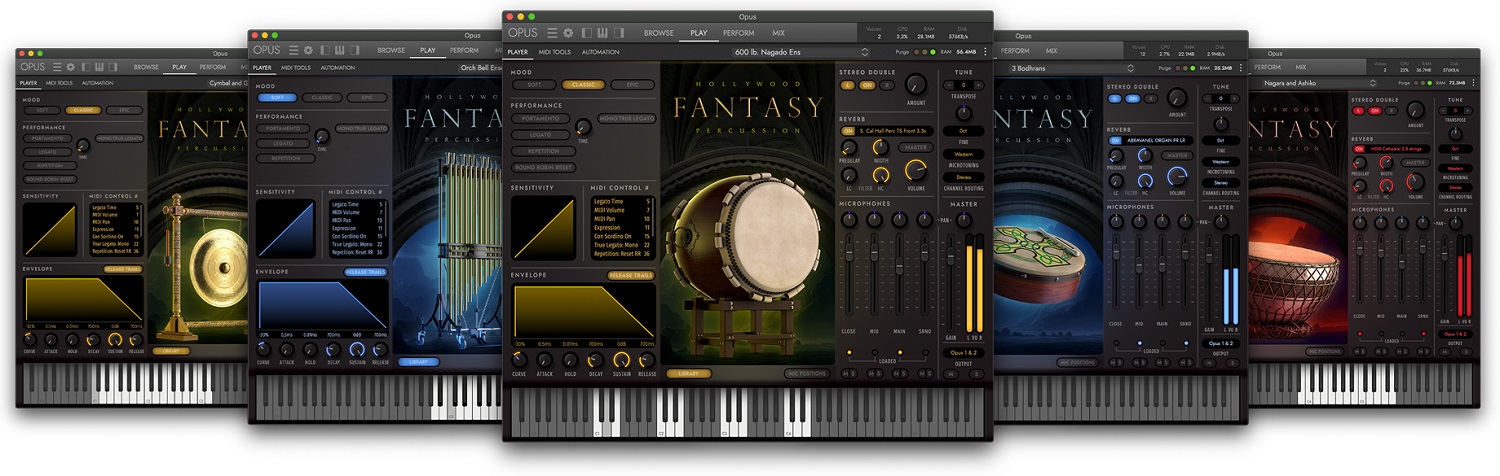Click Library button in the Orch Bell window

tap(419, 362)
